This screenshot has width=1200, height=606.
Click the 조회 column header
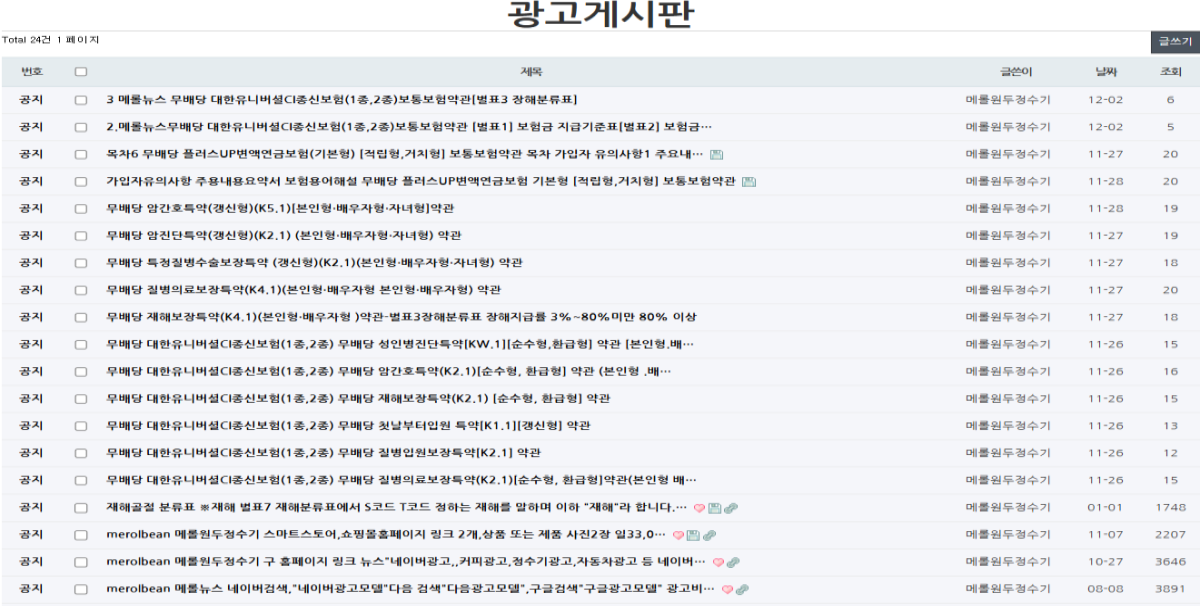pos(1170,72)
